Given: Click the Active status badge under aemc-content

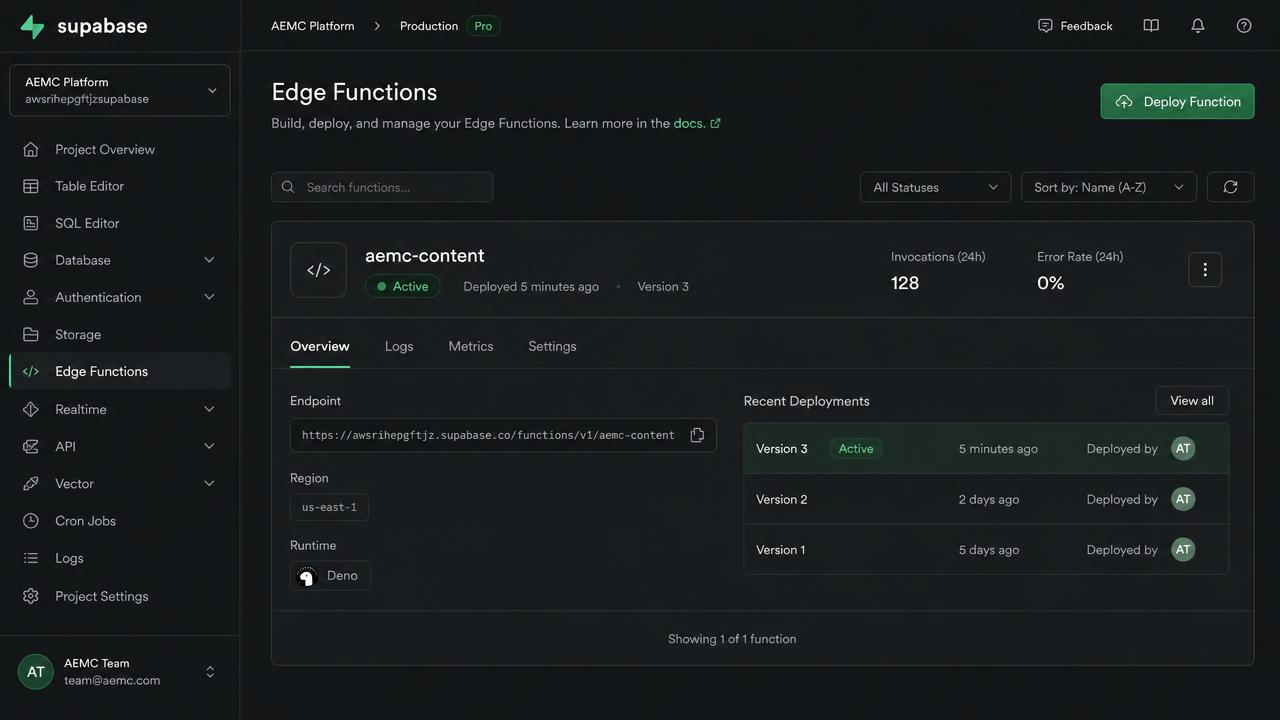Looking at the screenshot, I should (402, 286).
